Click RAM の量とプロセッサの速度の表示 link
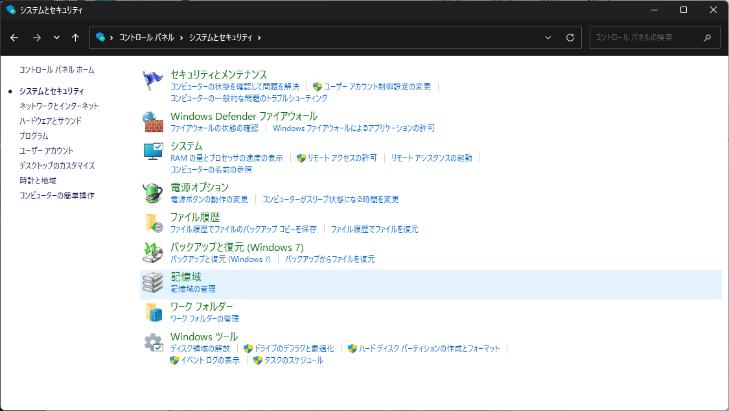Screen dimensions: 729x411 coord(226,158)
